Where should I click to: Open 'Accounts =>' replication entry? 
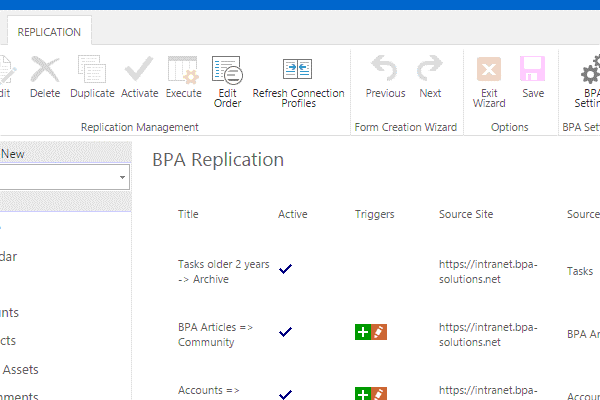click(x=209, y=390)
